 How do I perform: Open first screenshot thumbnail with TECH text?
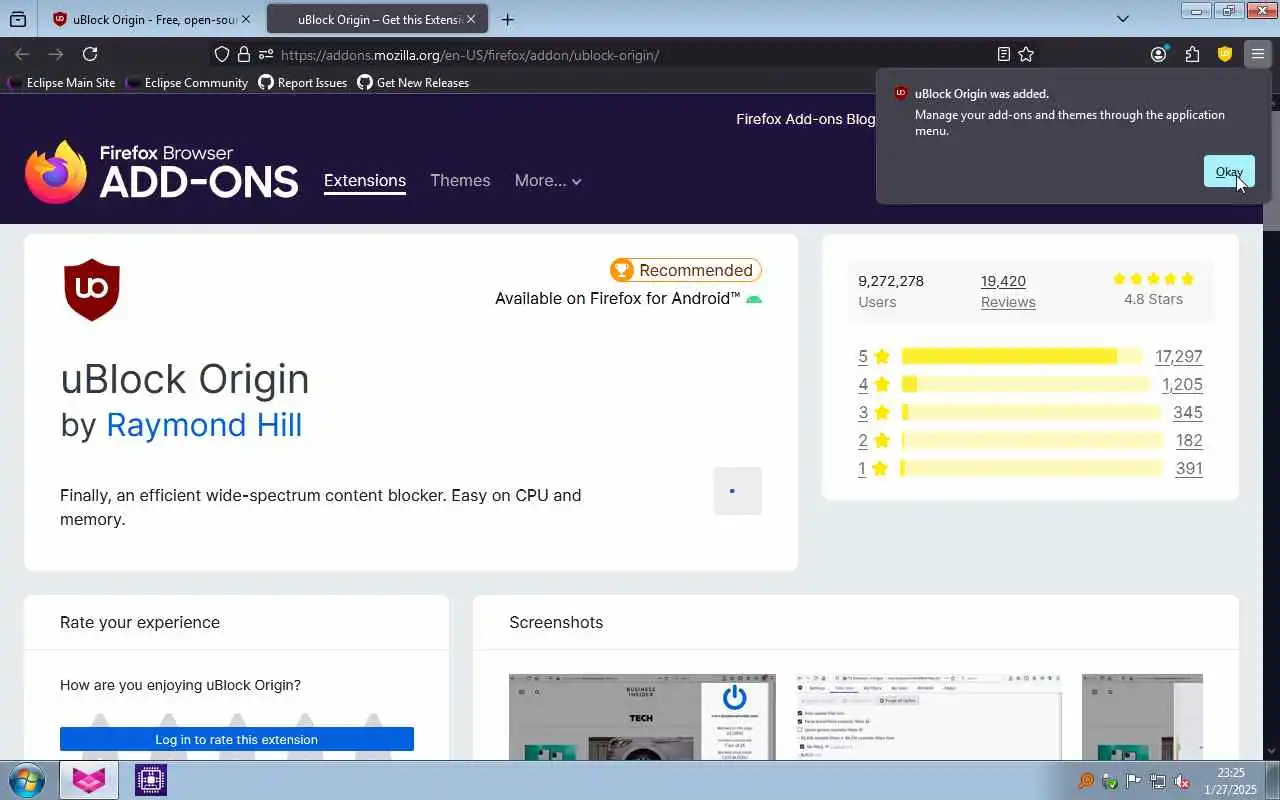(642, 717)
